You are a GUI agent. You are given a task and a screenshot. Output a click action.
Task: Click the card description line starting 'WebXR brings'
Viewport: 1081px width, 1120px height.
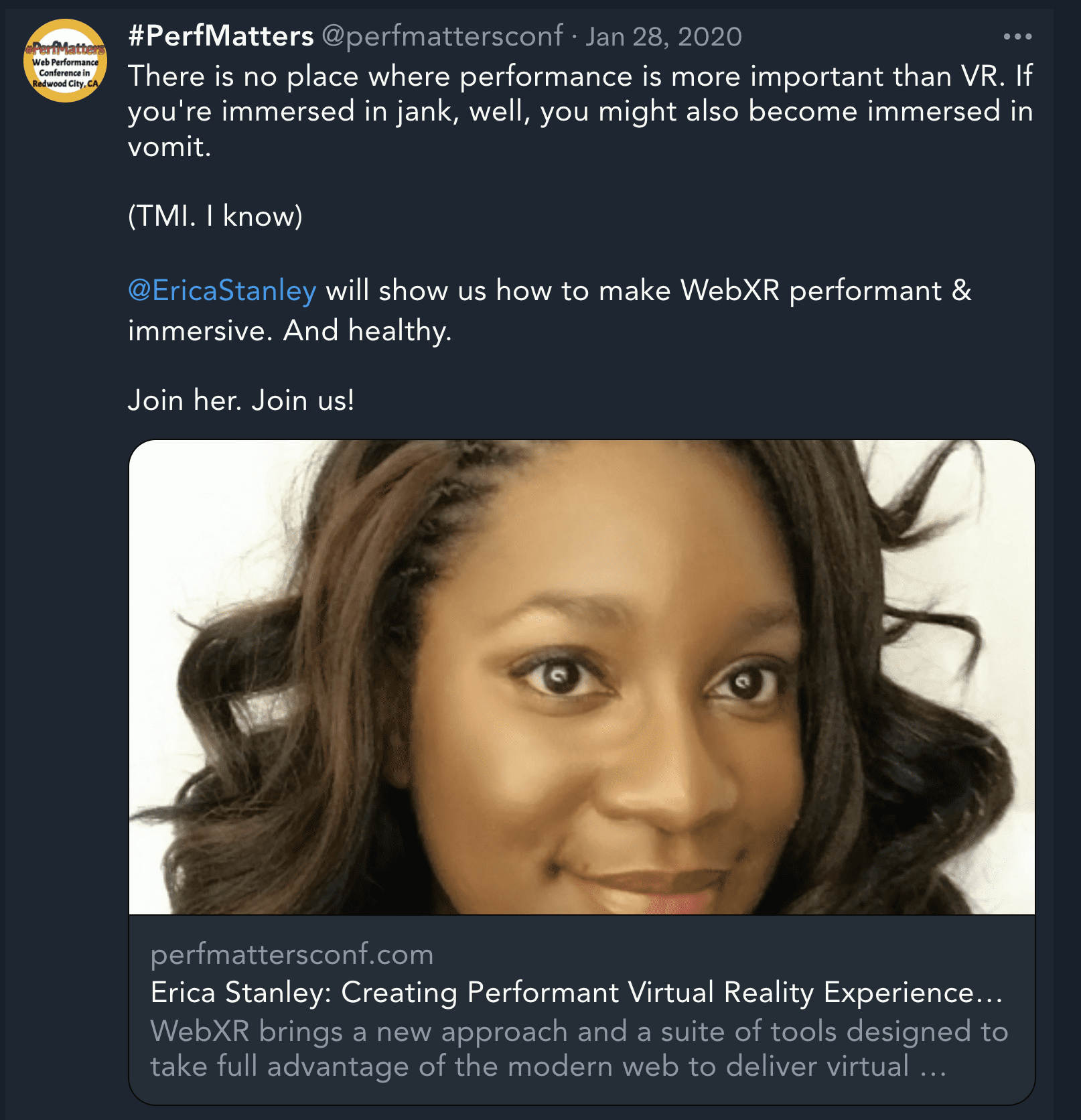pyautogui.click(x=579, y=1031)
